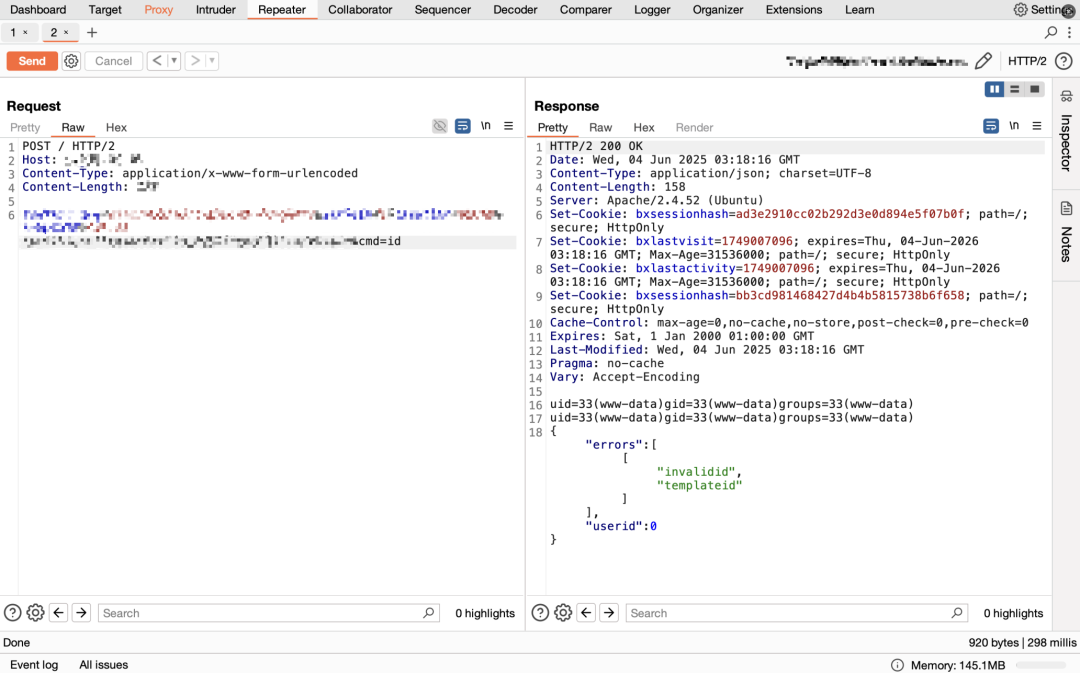Image resolution: width=1080 pixels, height=673 pixels.
Task: Open Request pane hamburger menu
Action: [508, 126]
